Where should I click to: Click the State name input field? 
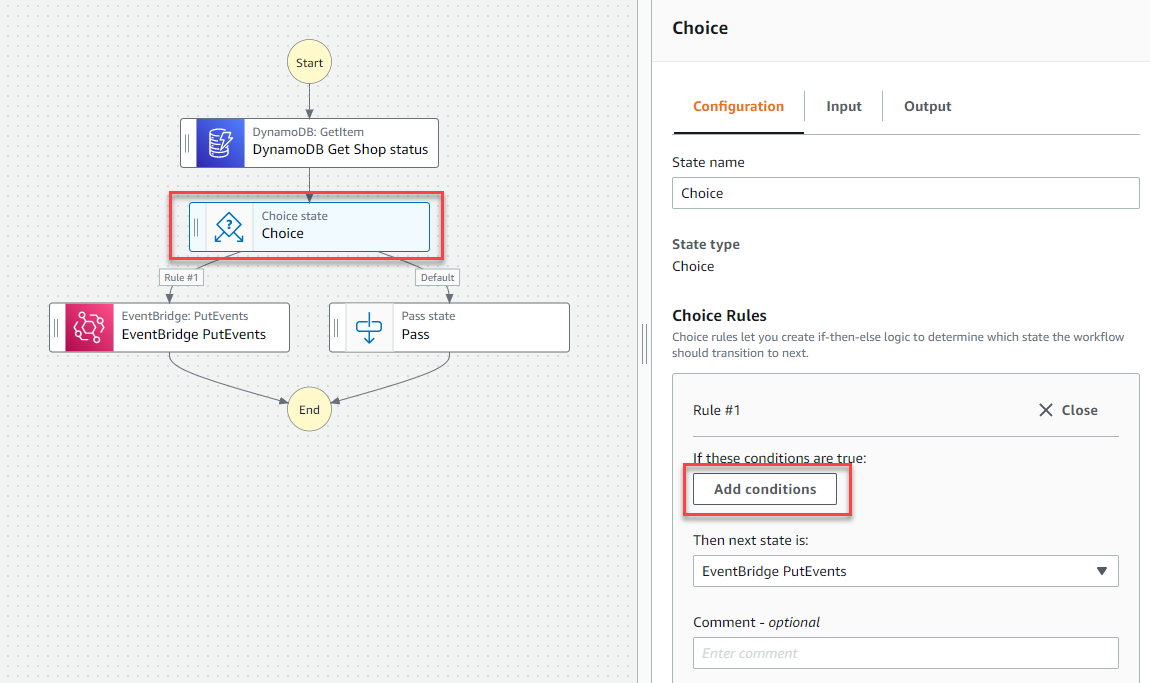coord(906,193)
